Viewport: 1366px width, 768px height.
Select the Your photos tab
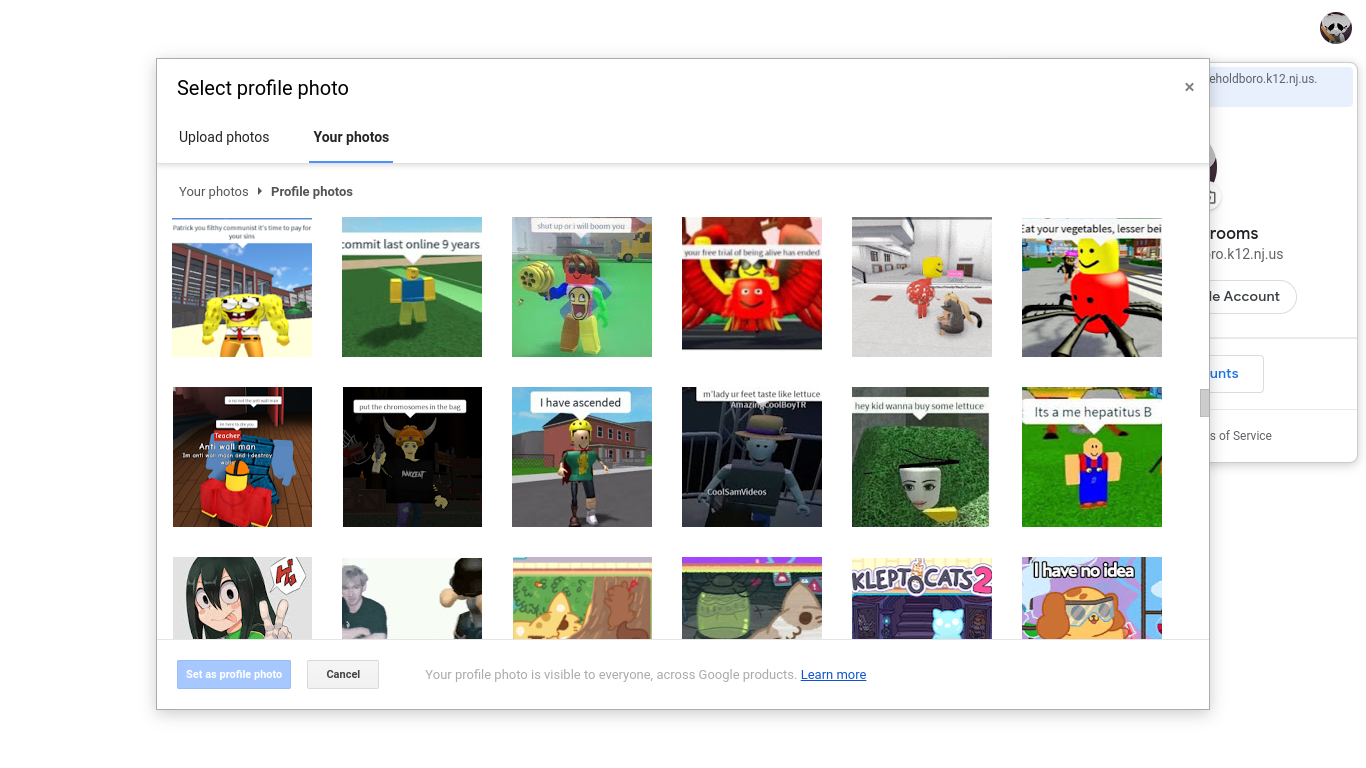click(351, 137)
